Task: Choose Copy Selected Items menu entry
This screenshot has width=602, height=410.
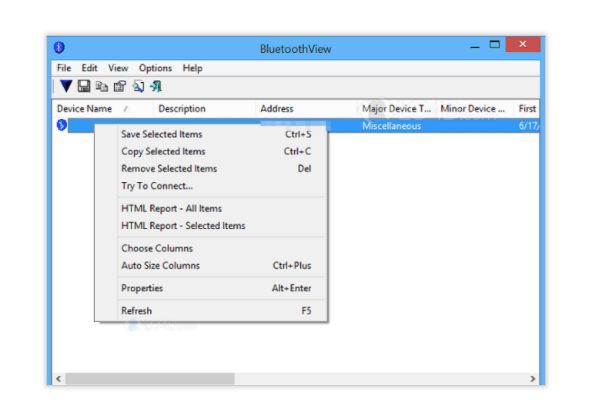Action: point(211,151)
